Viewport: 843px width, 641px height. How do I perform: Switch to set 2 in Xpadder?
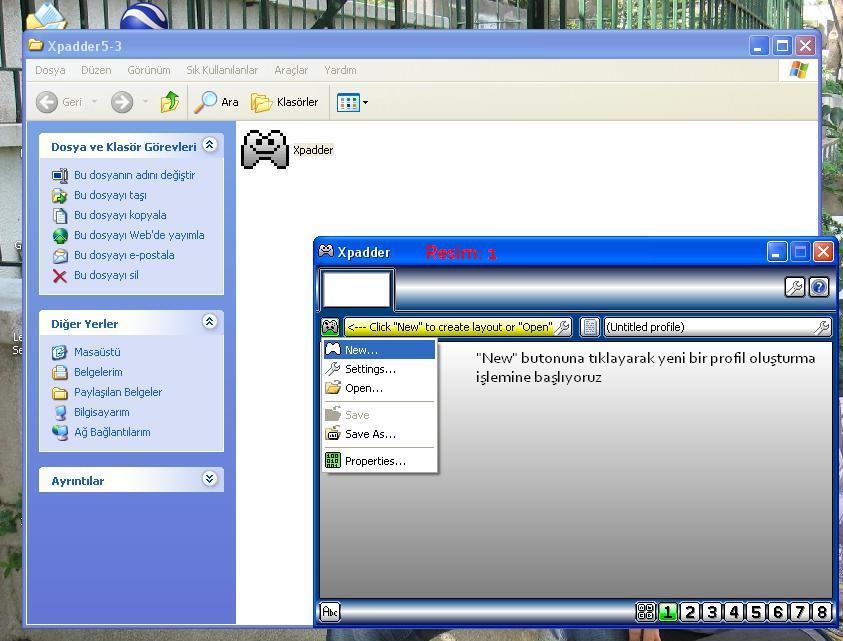(x=690, y=611)
